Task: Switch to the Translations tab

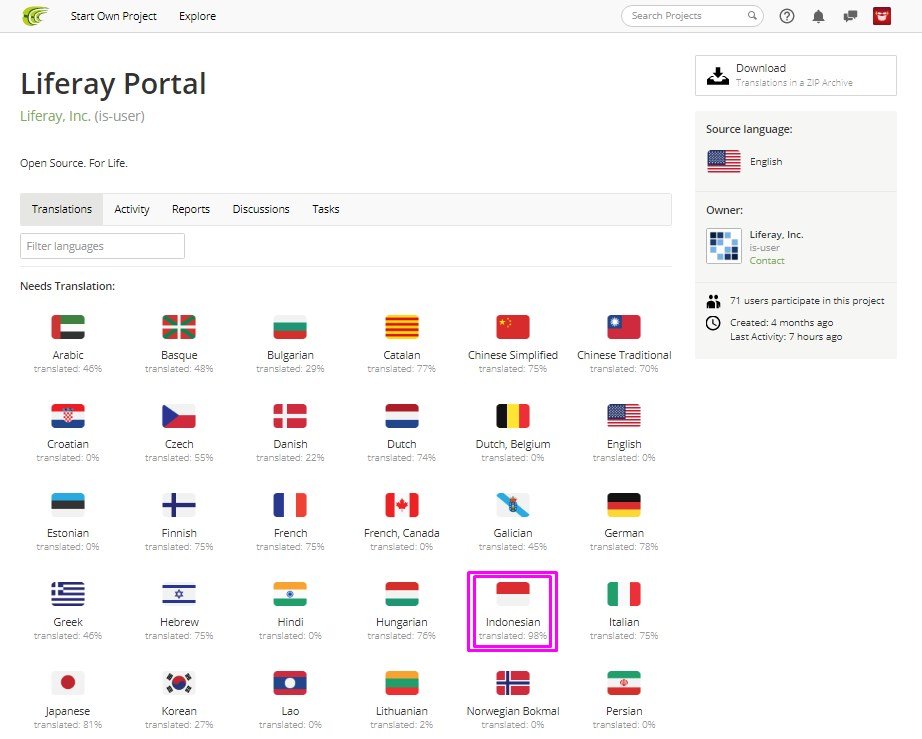Action: [x=62, y=209]
